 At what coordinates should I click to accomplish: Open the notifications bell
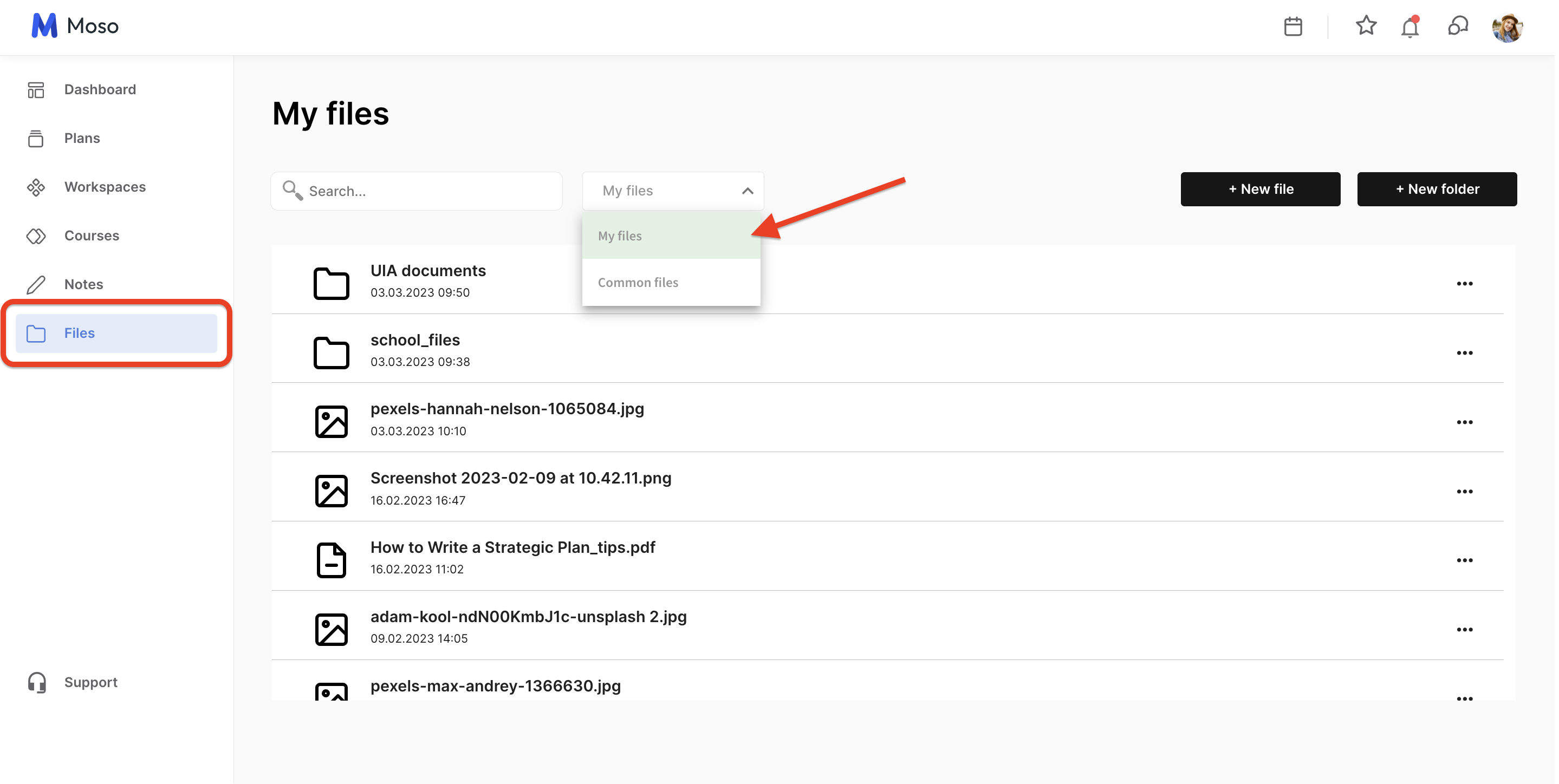click(1409, 27)
